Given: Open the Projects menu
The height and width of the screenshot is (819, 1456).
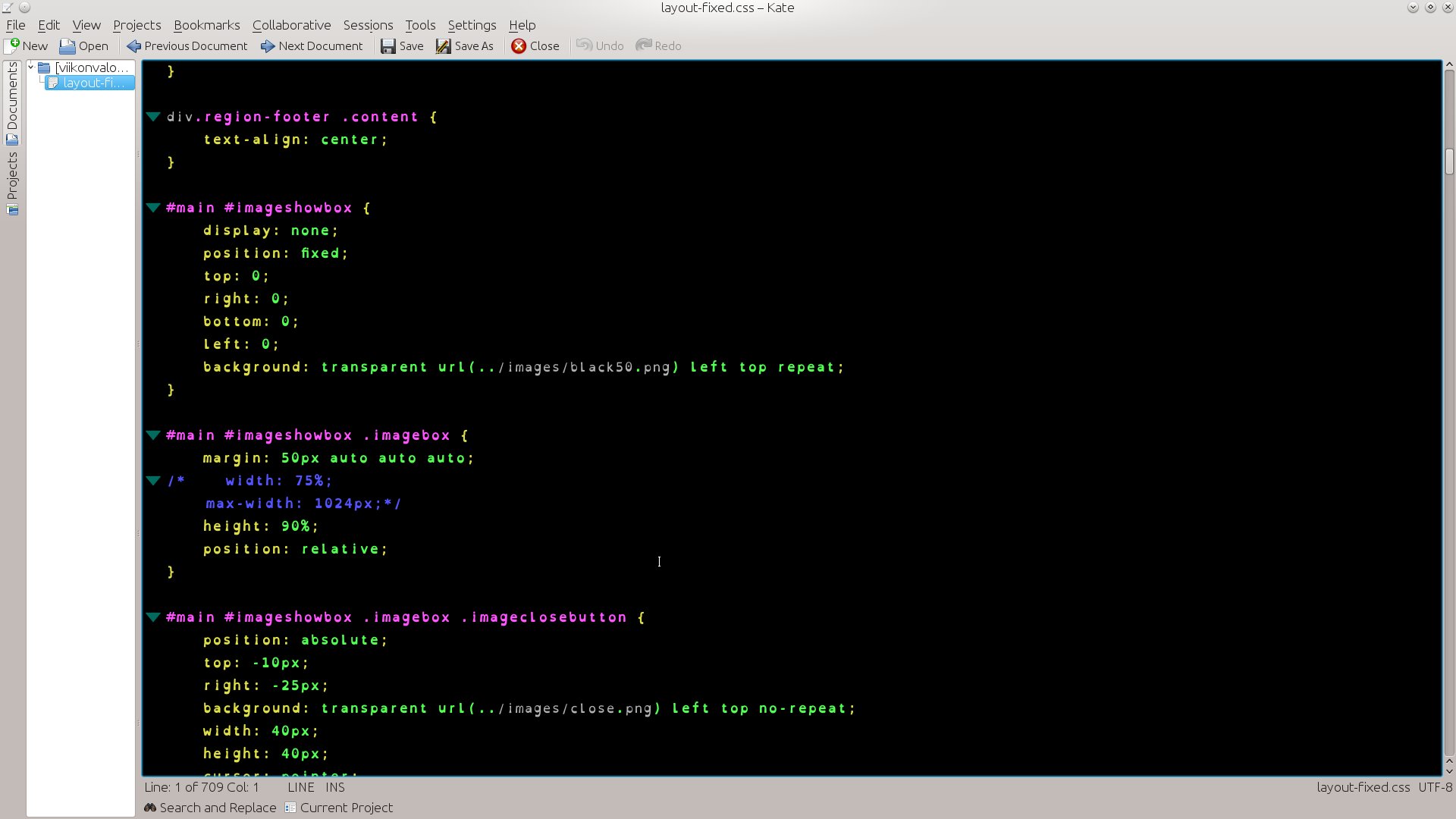Looking at the screenshot, I should tap(136, 25).
